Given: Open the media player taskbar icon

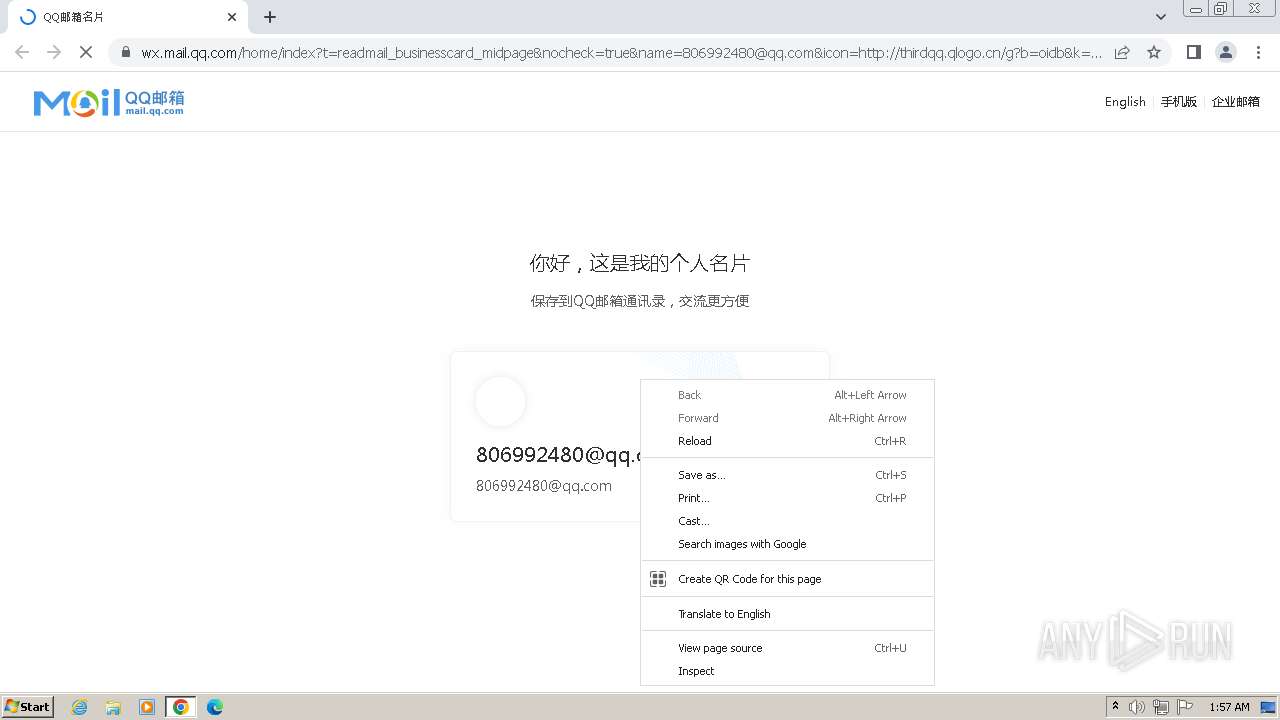Looking at the screenshot, I should pos(147,707).
